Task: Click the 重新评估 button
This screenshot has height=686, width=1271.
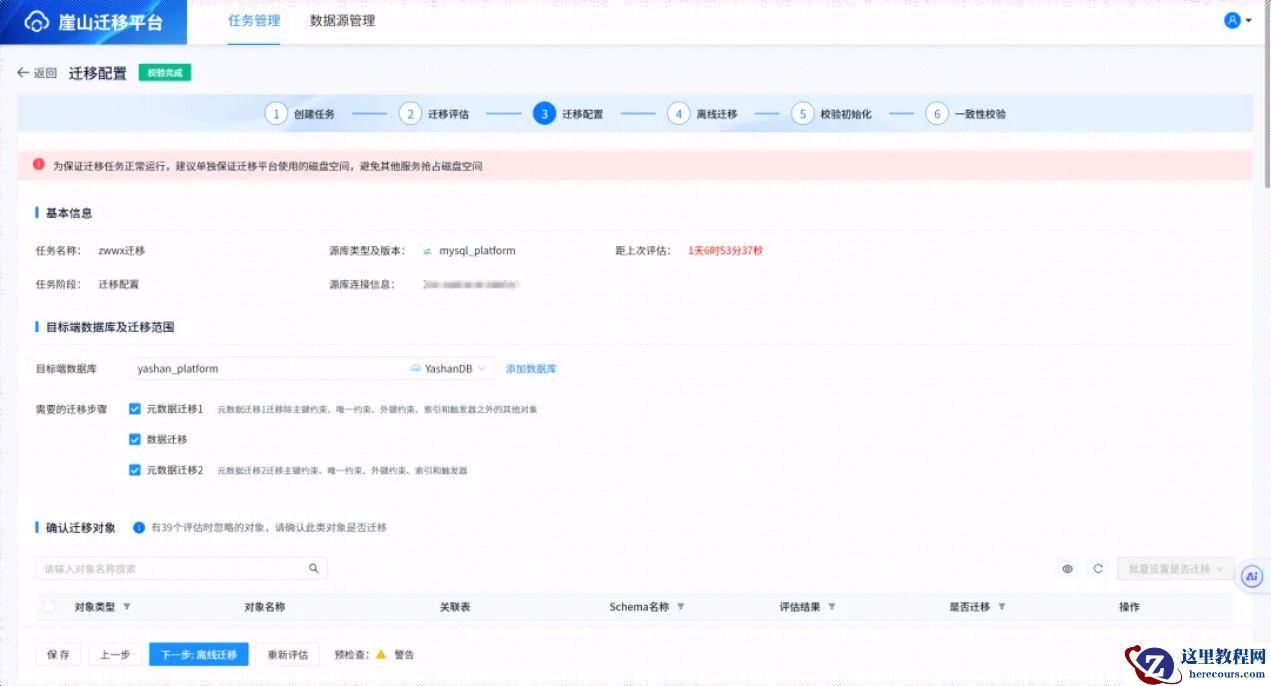Action: tap(288, 654)
